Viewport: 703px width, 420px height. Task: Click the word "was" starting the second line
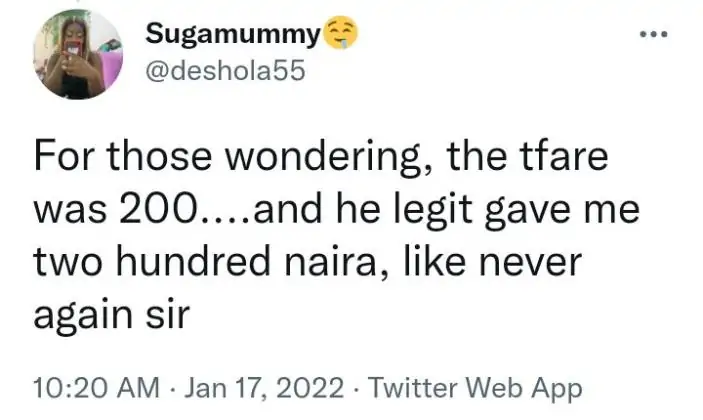pos(62,211)
